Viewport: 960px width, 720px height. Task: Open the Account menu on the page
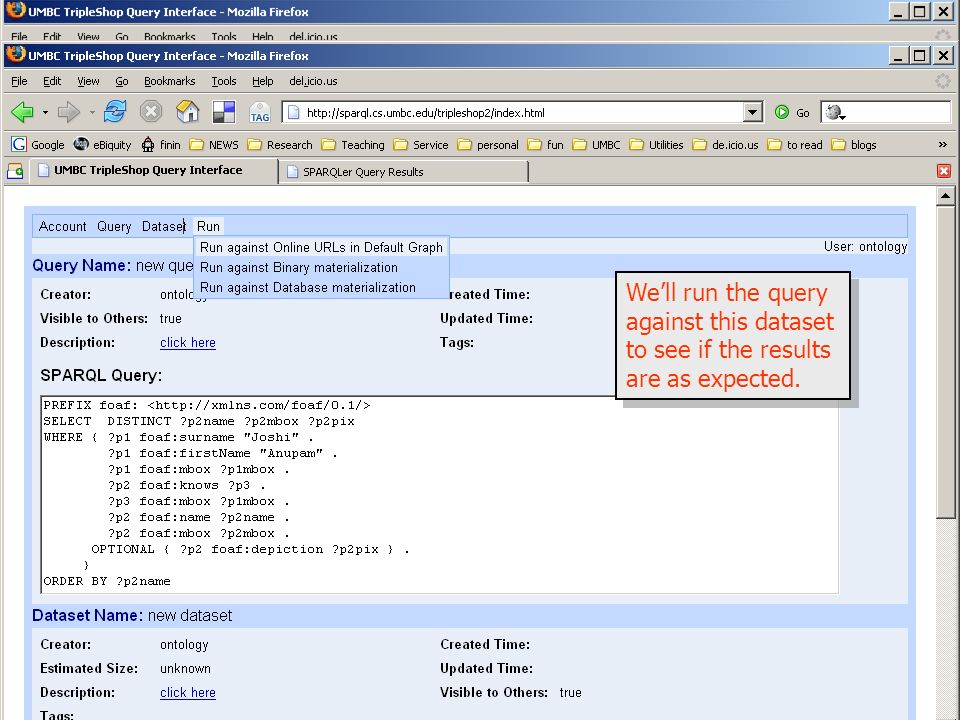[x=62, y=226]
